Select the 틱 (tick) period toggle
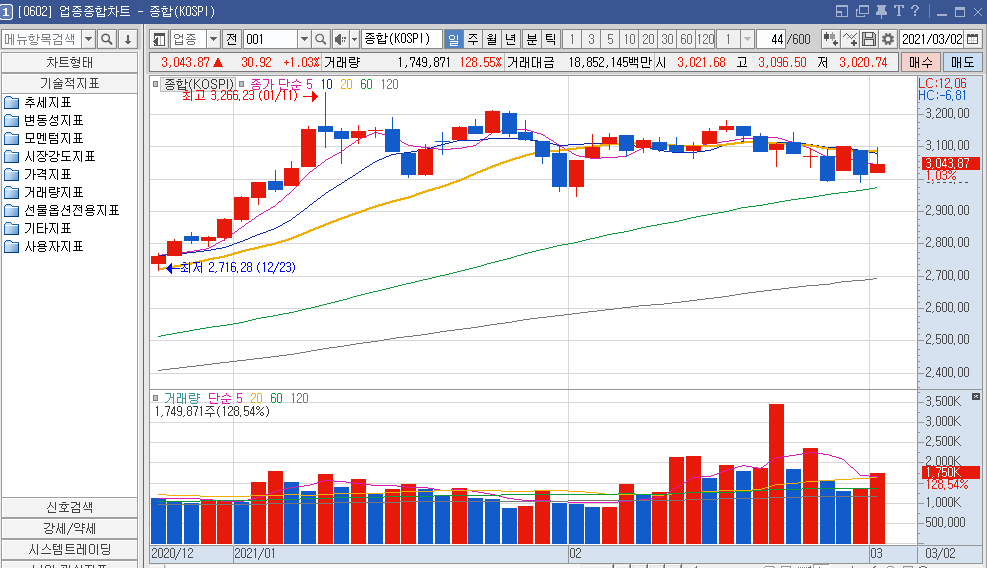The image size is (987, 568). pos(551,39)
